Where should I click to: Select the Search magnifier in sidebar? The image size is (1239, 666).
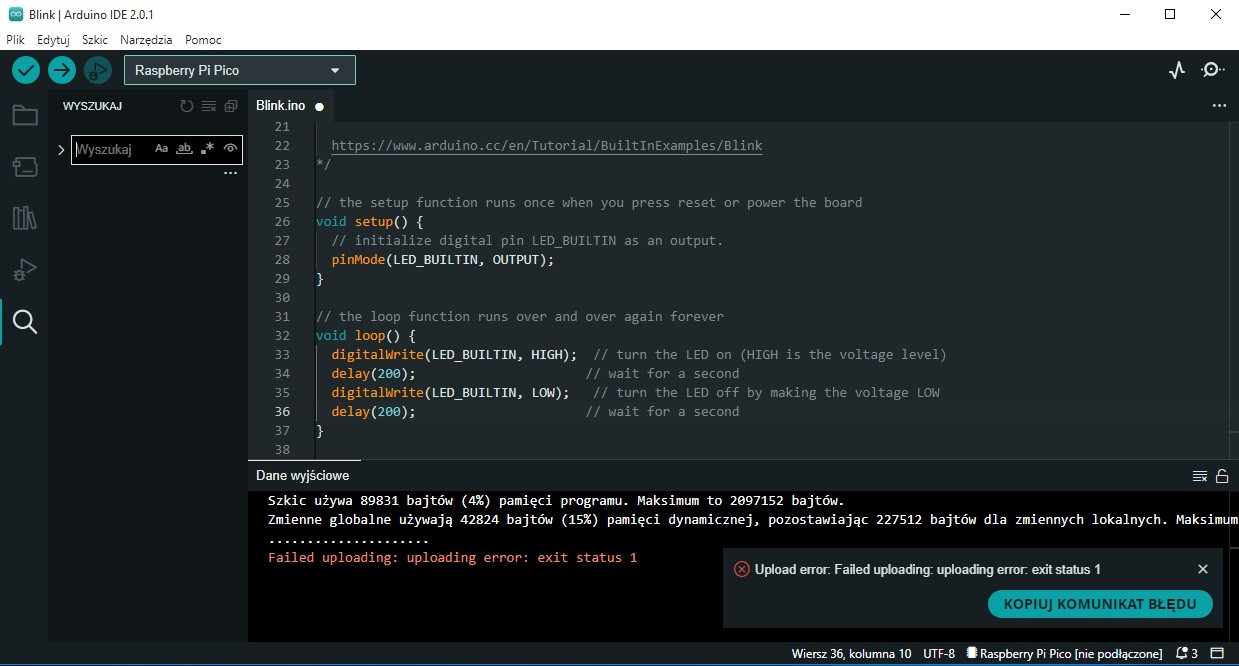(25, 321)
